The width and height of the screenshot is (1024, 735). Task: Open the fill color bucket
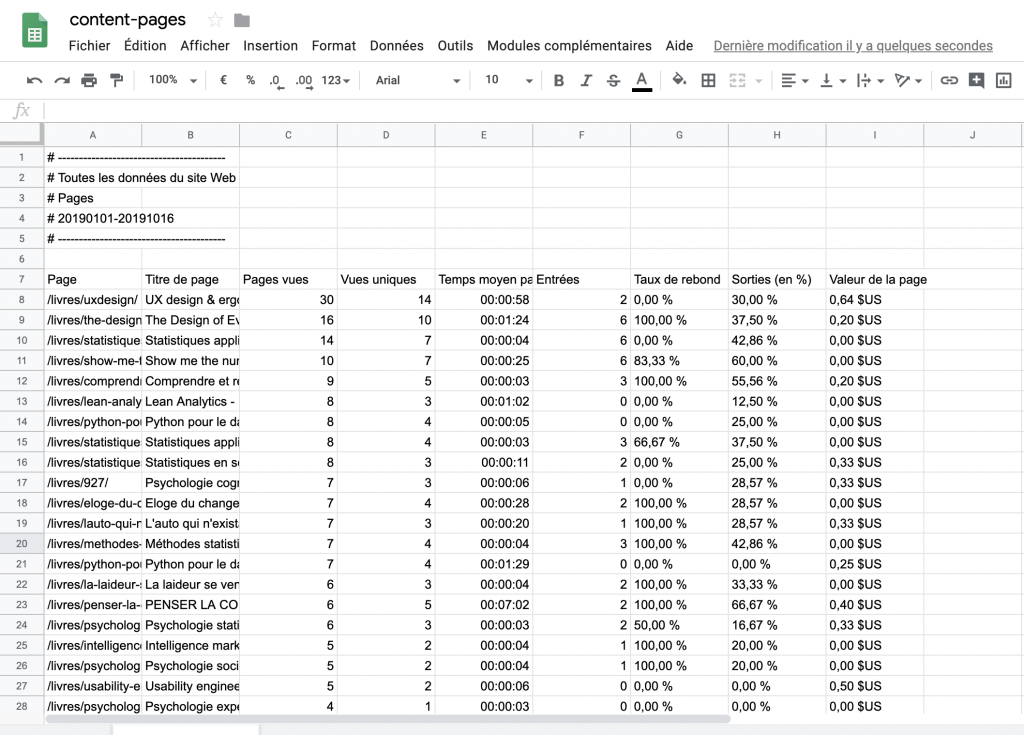coord(679,80)
